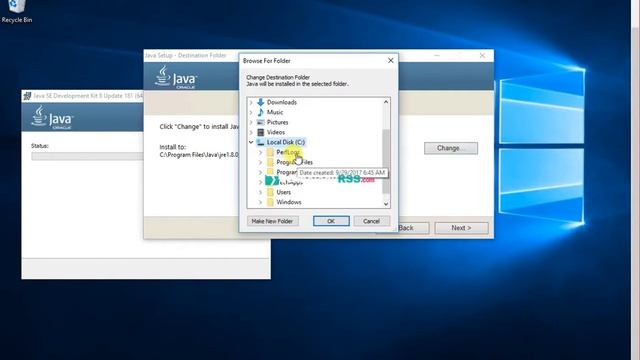
Task: Collapse the Local Disk (C:) node
Action: pos(251,142)
